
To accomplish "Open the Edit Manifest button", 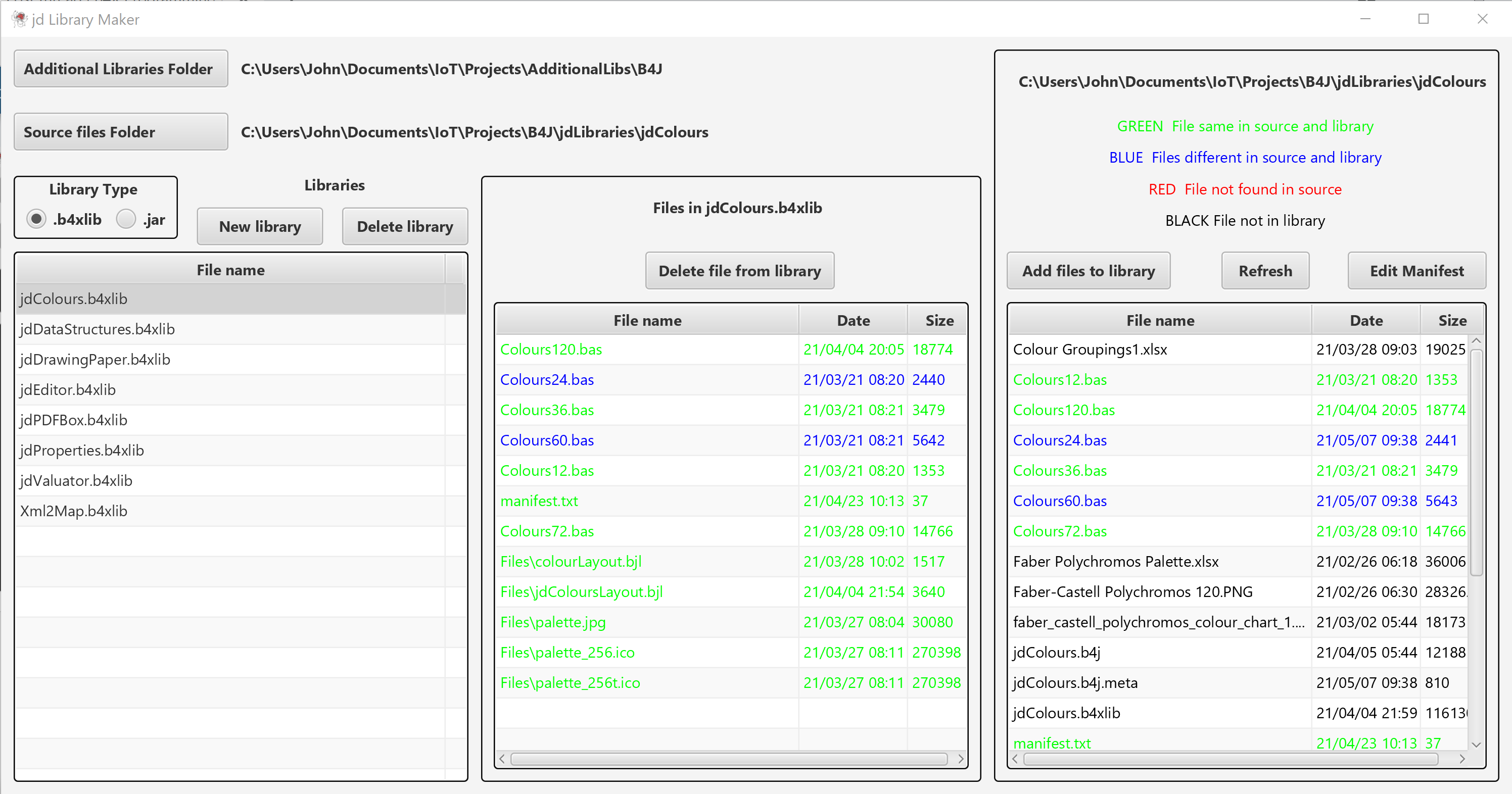I will 1416,271.
